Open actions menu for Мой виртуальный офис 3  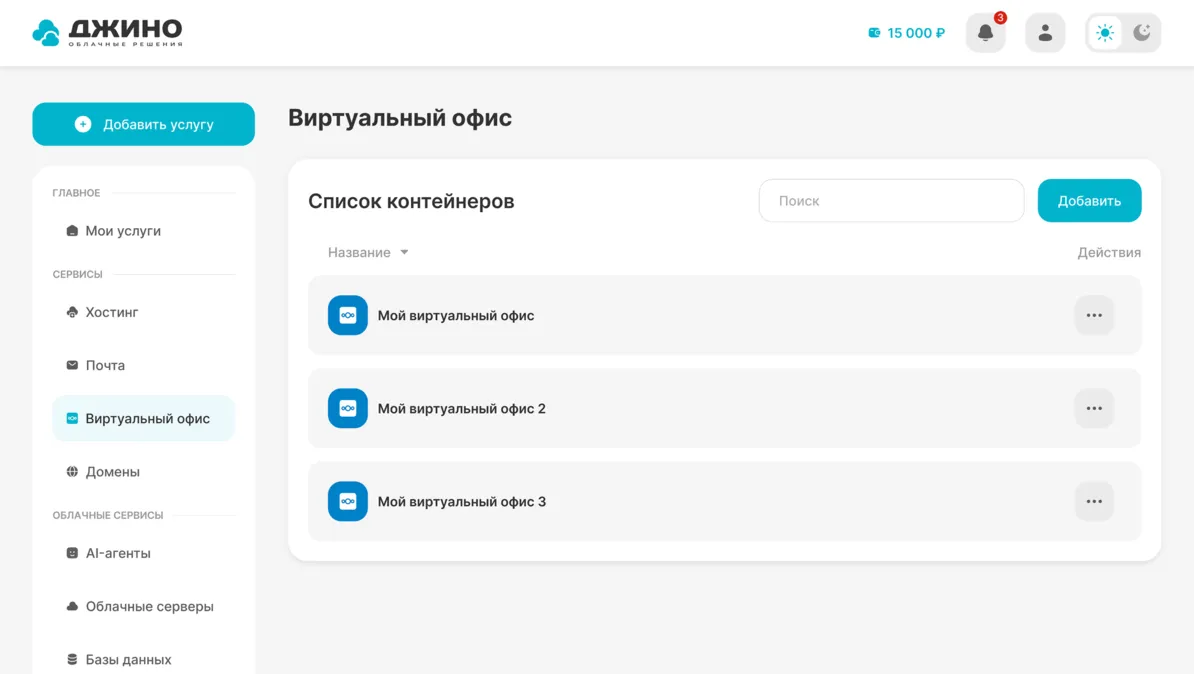(x=1094, y=501)
